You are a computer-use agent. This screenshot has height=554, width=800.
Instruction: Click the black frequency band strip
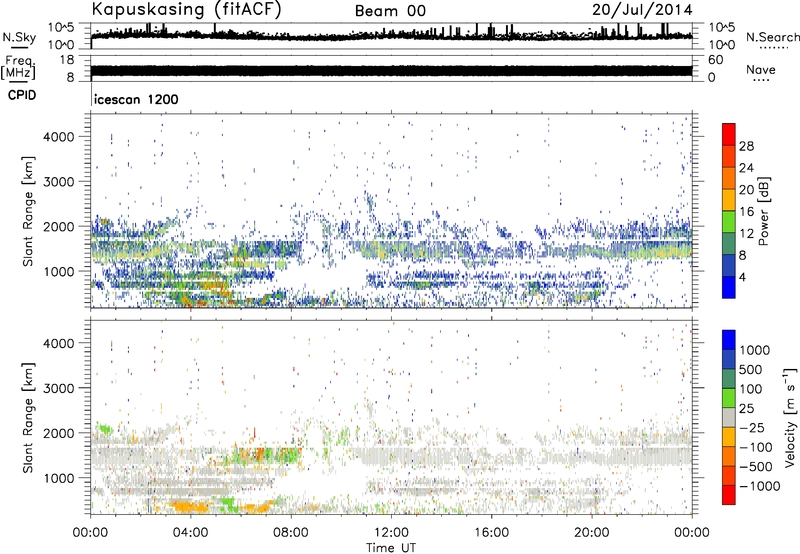coord(391,70)
